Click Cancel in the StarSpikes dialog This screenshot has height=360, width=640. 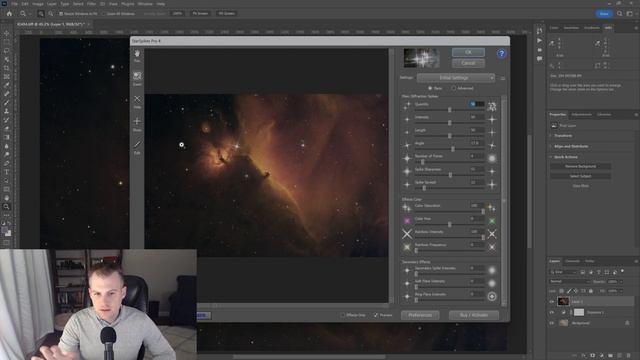(468, 63)
